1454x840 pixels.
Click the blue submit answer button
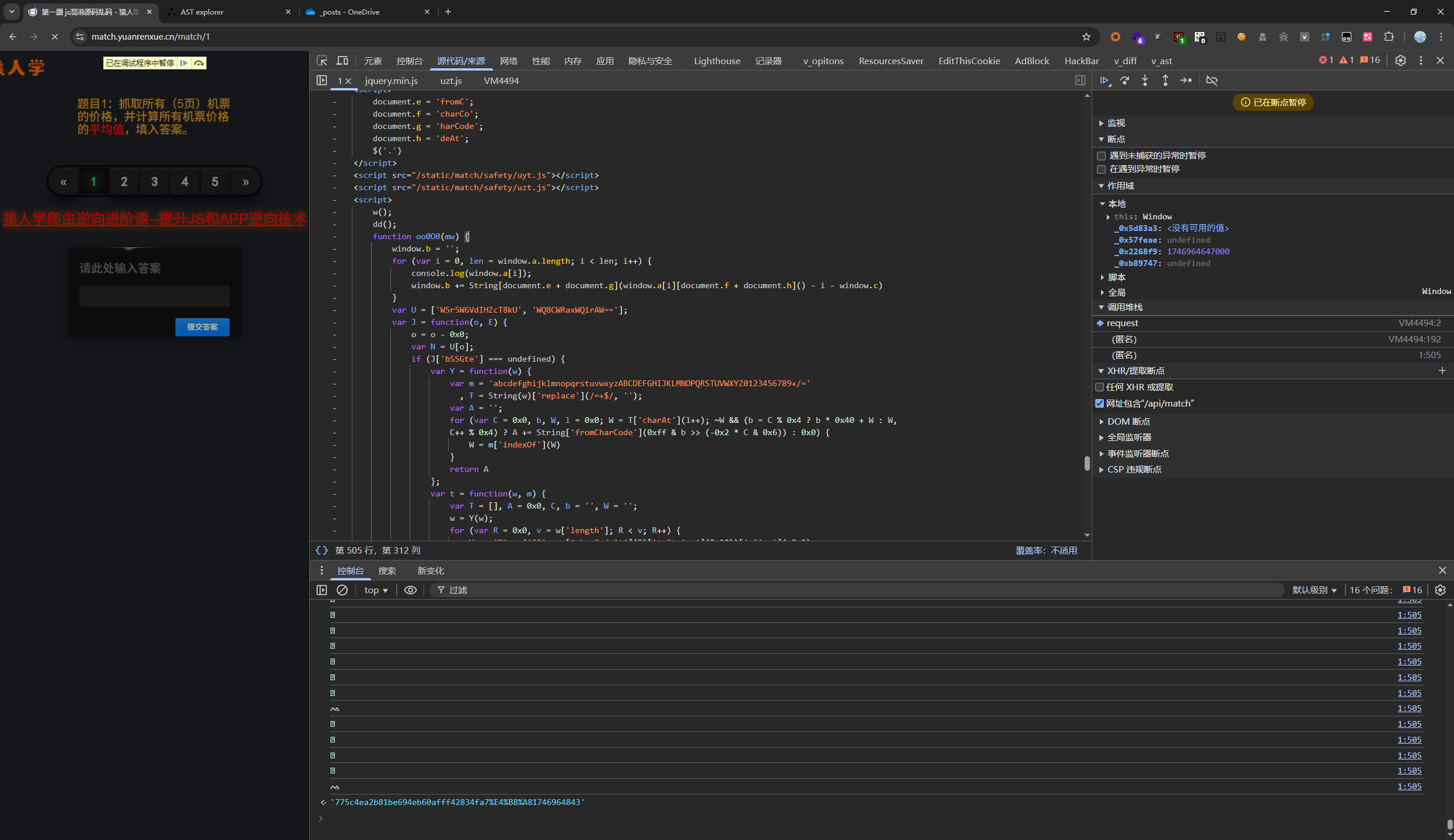(x=202, y=327)
